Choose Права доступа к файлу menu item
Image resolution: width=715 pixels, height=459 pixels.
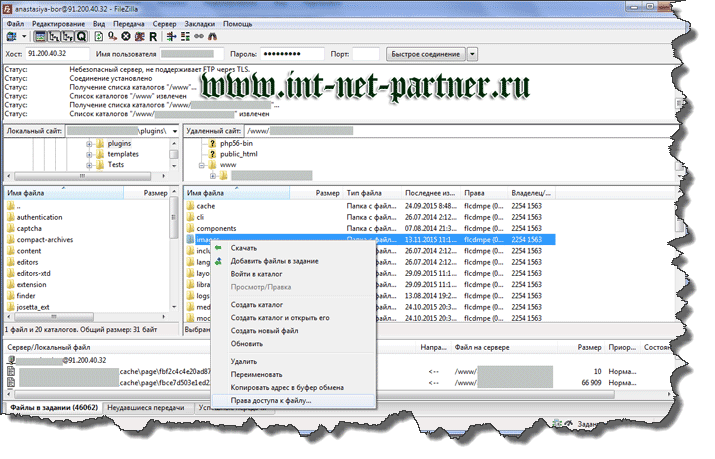(294, 401)
